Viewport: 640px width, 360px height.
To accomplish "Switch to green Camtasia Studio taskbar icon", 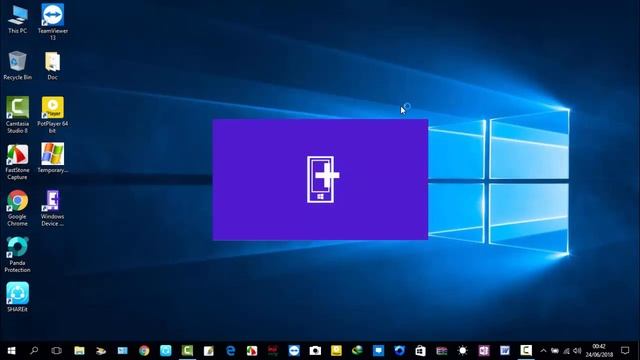I will click(187, 351).
